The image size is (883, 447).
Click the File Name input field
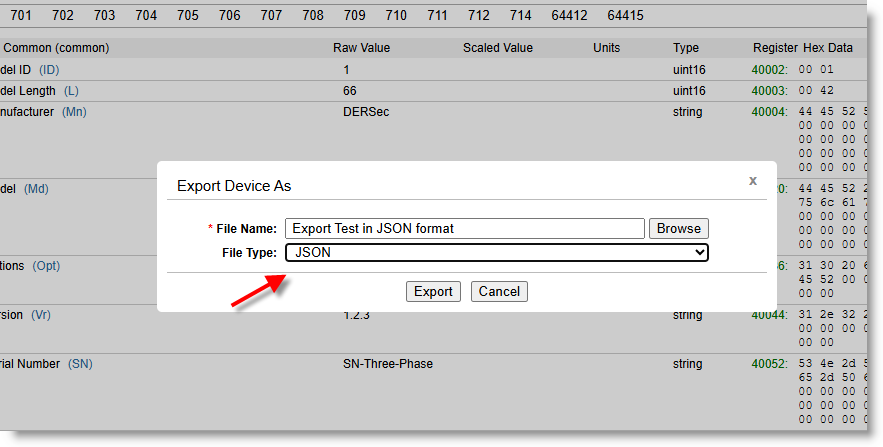point(465,229)
